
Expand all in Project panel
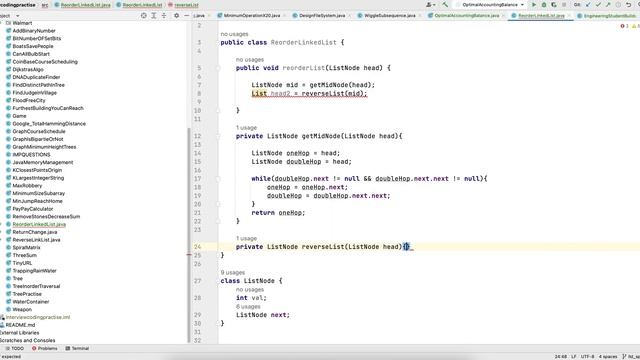click(x=154, y=16)
